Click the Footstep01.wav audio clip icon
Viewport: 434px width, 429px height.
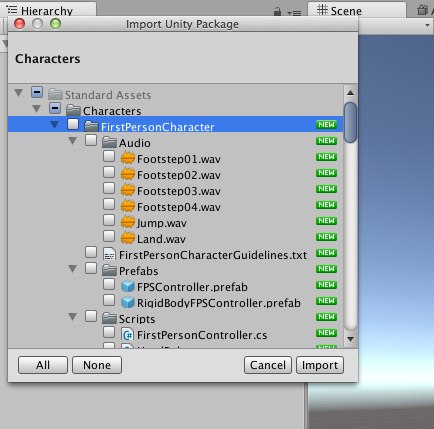click(128, 157)
